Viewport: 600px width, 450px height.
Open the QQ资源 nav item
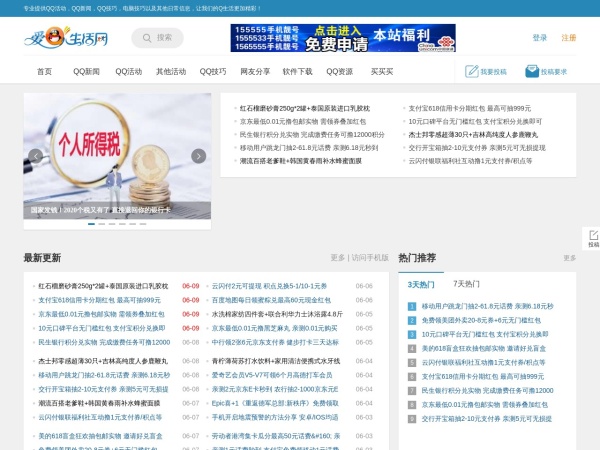(x=339, y=72)
